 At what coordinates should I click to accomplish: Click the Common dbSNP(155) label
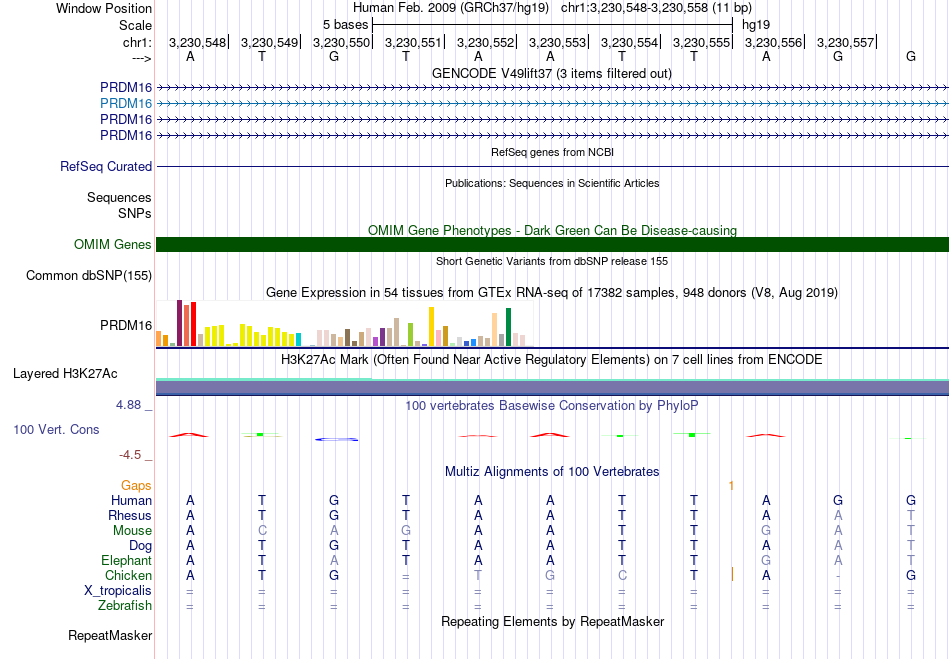click(89, 276)
